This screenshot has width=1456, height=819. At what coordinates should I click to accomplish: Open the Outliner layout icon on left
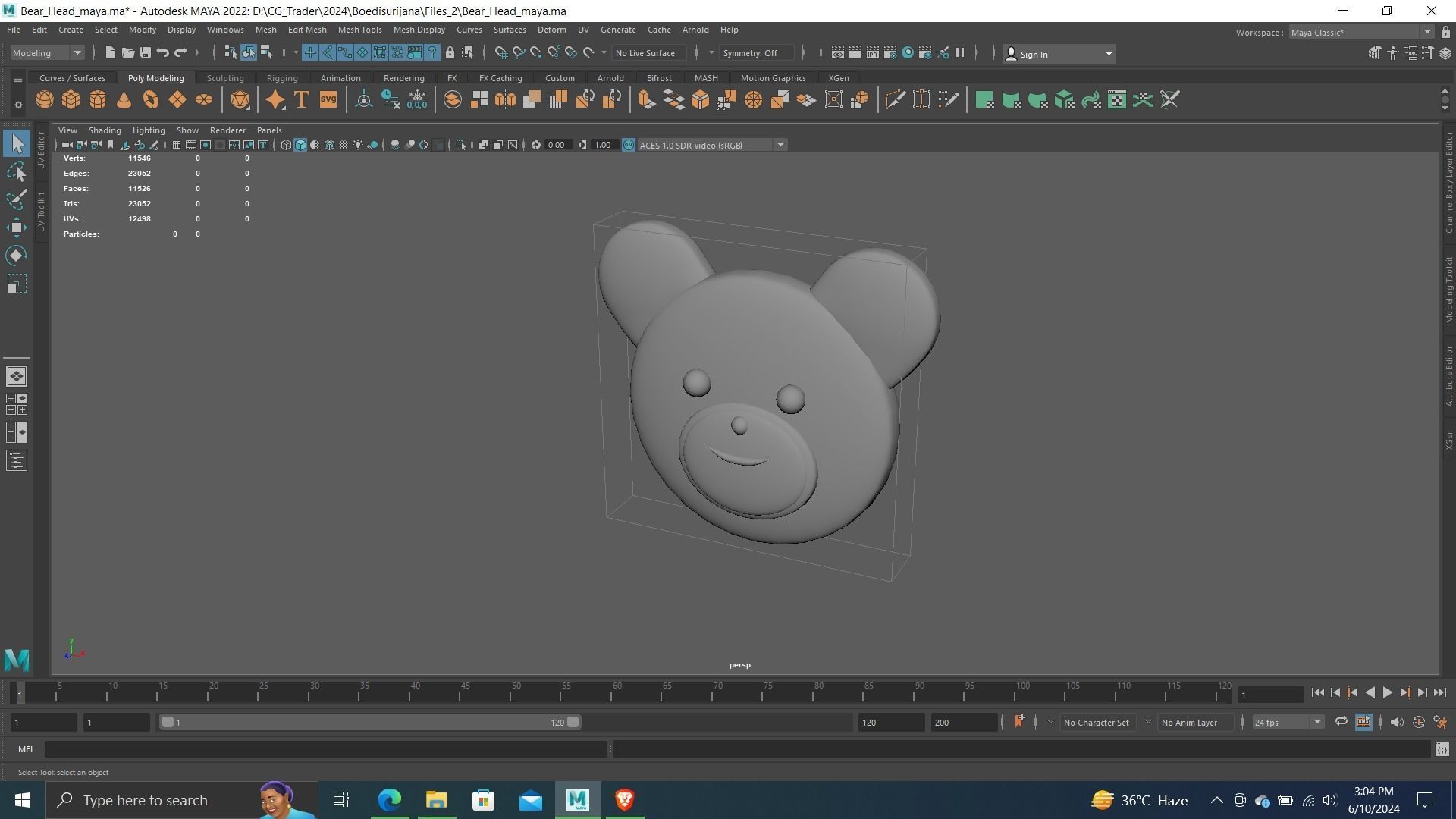pyautogui.click(x=17, y=460)
